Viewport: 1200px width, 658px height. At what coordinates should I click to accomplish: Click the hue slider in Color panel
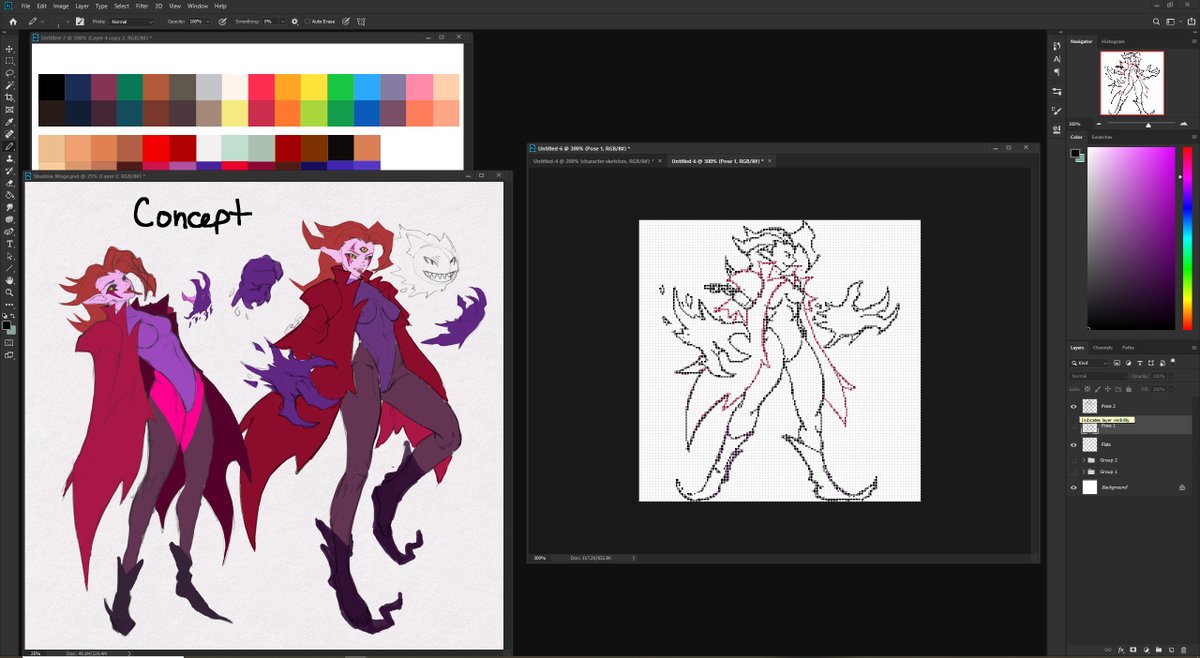point(1187,238)
